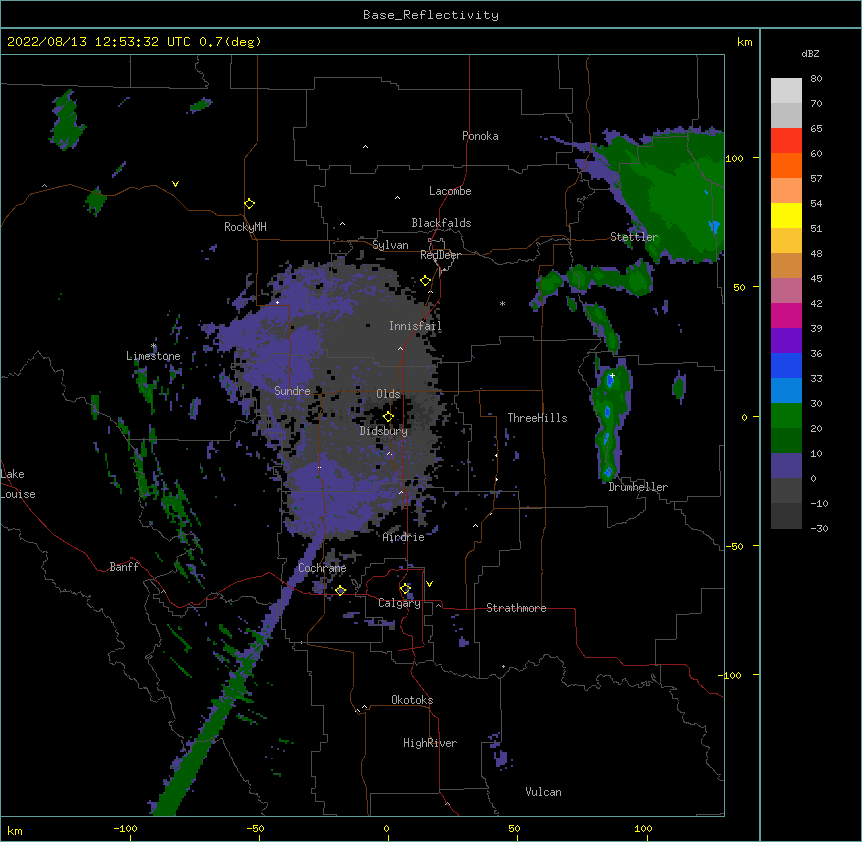This screenshot has height=842, width=862.
Task: Click the Sundre label
Action: (x=292, y=391)
